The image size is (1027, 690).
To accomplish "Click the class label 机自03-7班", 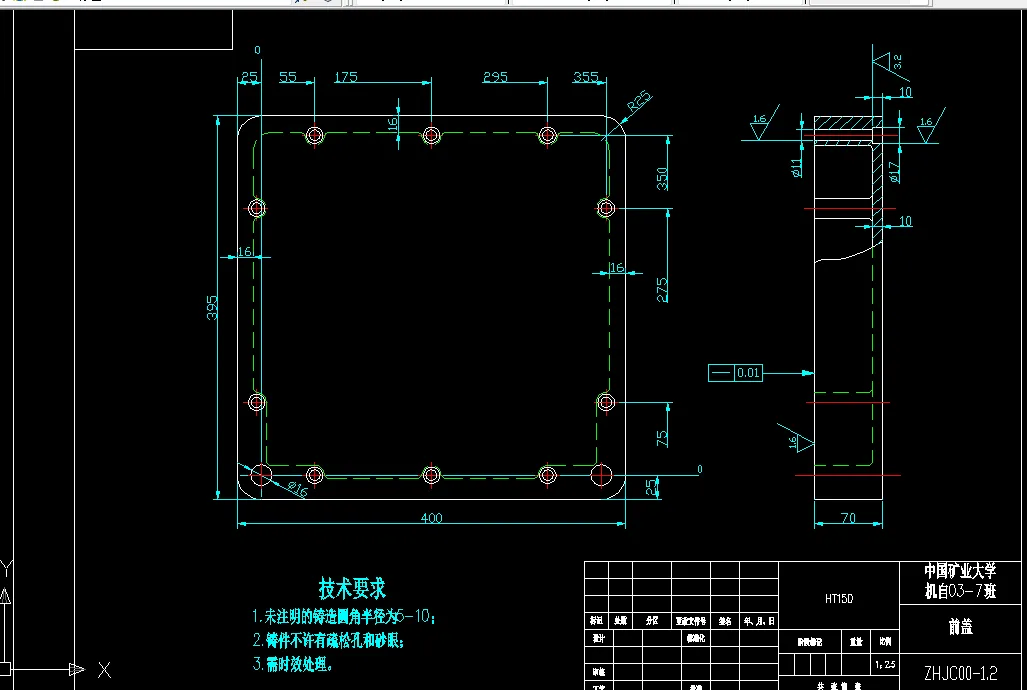I will coord(960,591).
